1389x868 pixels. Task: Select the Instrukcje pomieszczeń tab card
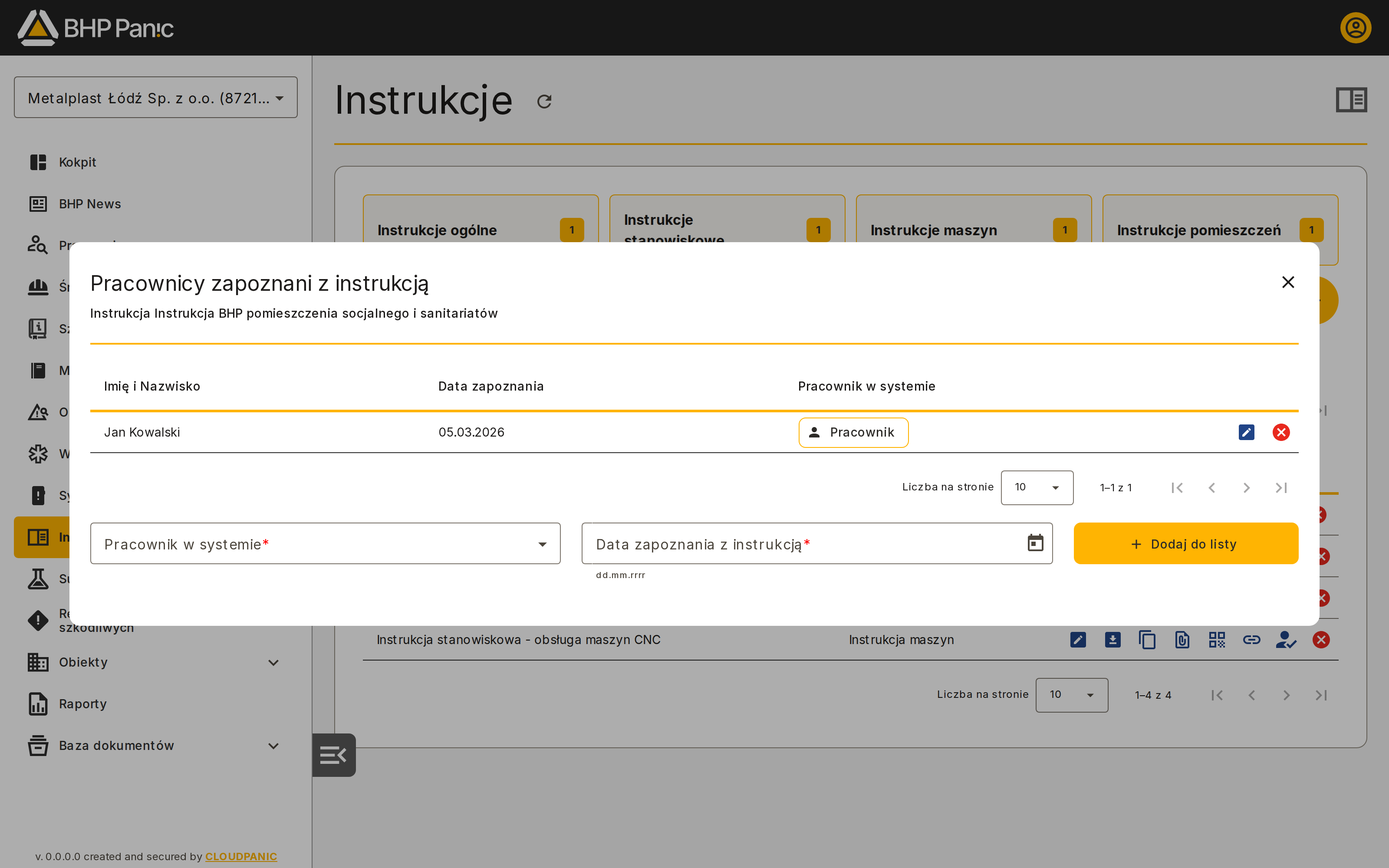(x=1220, y=230)
